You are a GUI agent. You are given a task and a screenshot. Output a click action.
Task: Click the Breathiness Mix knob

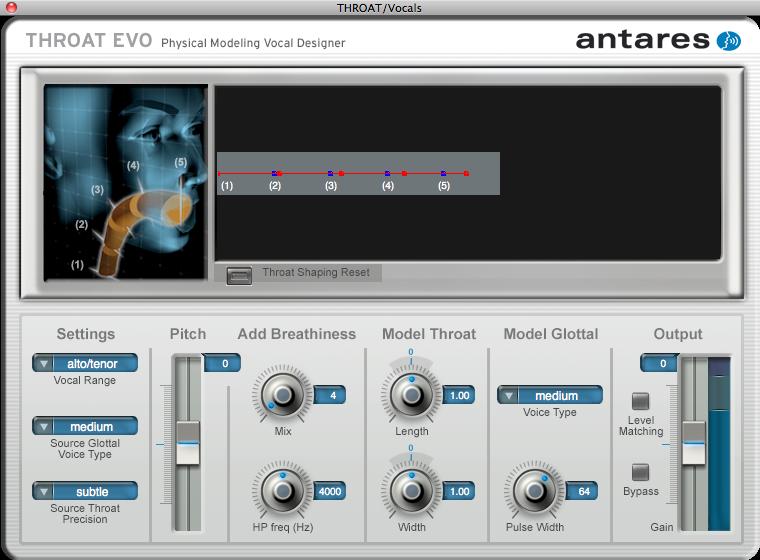click(282, 395)
